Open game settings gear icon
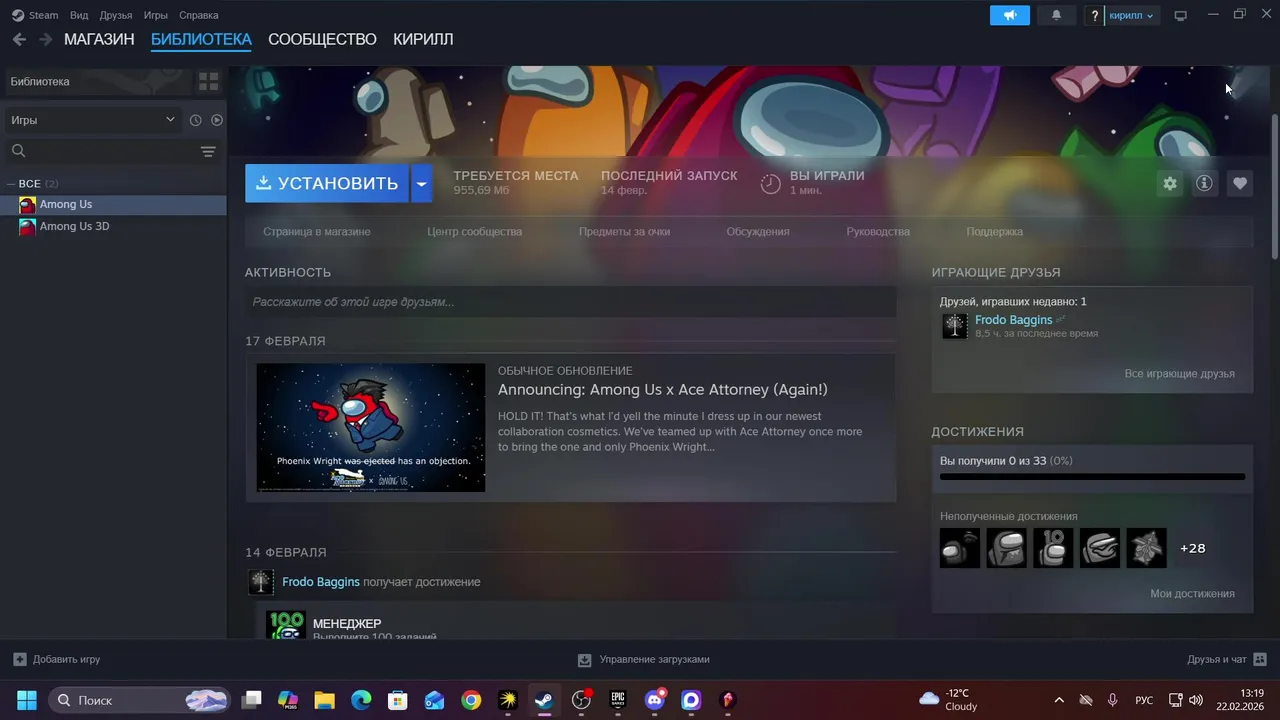 pyautogui.click(x=1169, y=183)
